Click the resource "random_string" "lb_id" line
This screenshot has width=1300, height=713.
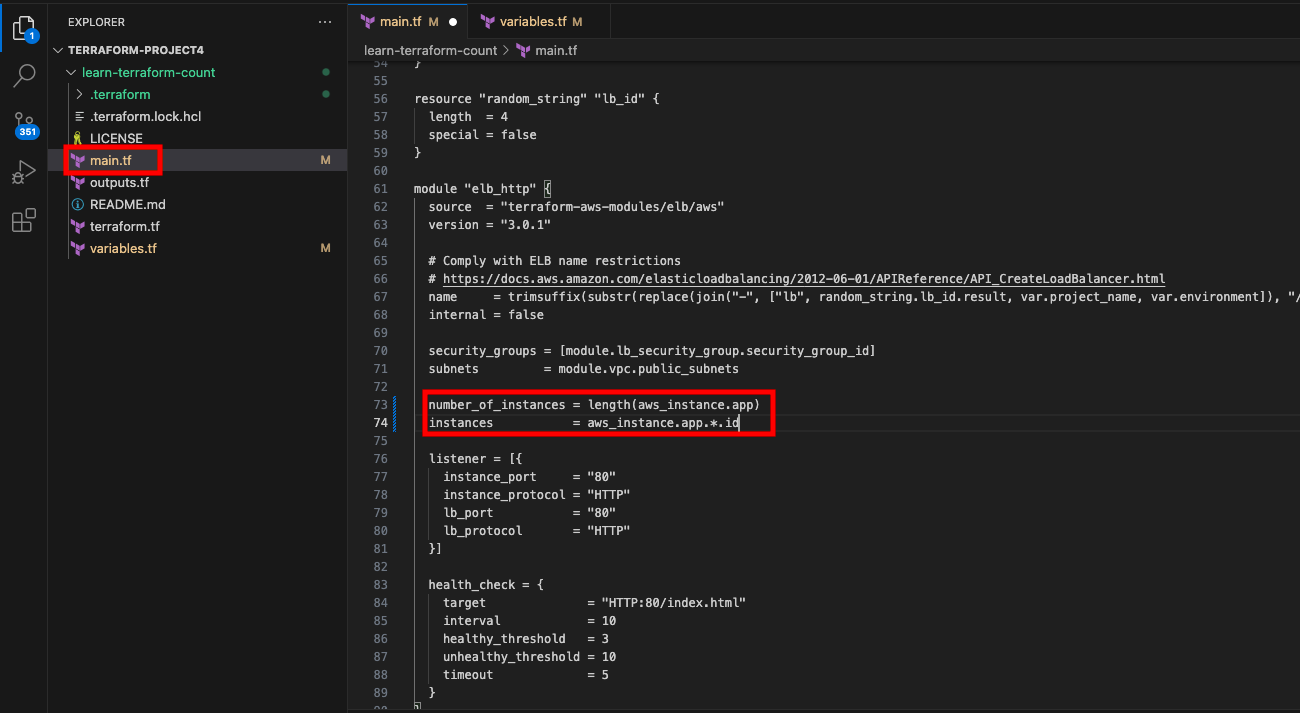click(537, 99)
